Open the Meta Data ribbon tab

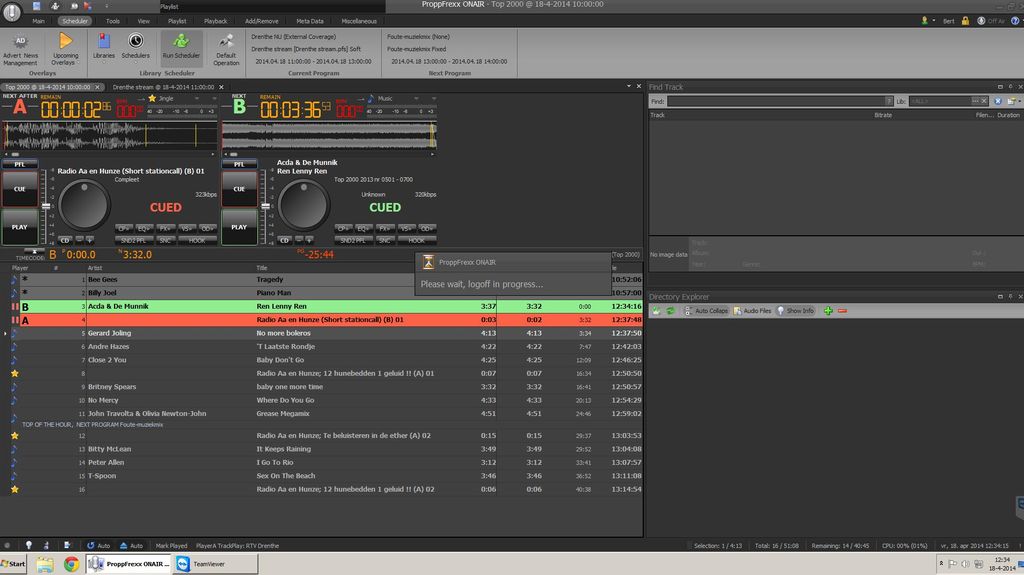click(310, 21)
